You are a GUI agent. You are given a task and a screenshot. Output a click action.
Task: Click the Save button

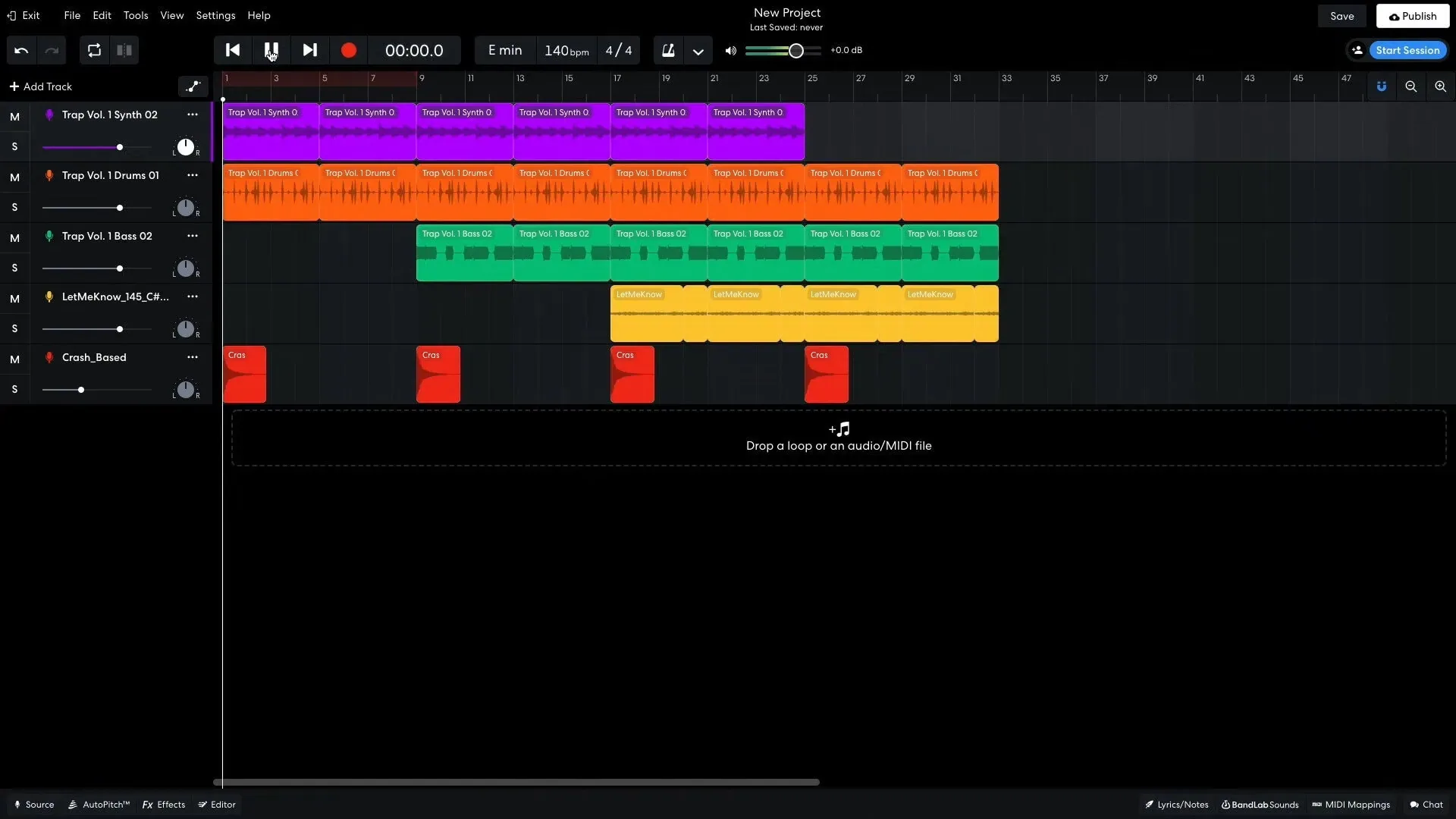[x=1341, y=16]
